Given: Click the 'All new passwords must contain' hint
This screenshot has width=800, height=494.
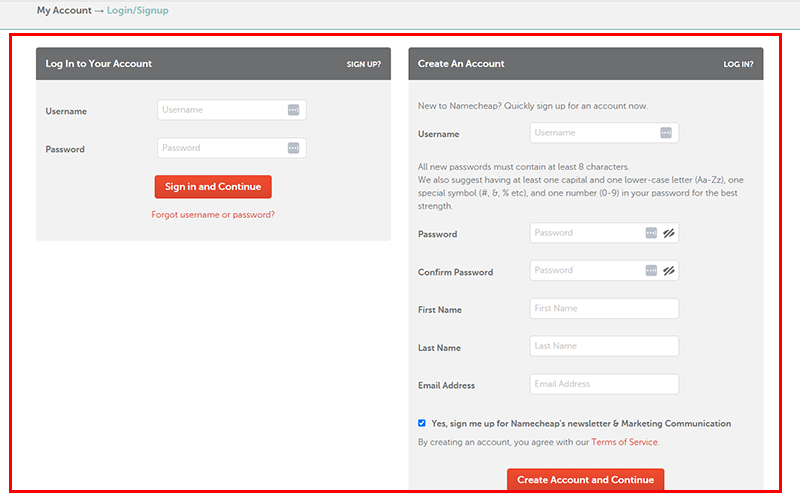Looking at the screenshot, I should (523, 167).
